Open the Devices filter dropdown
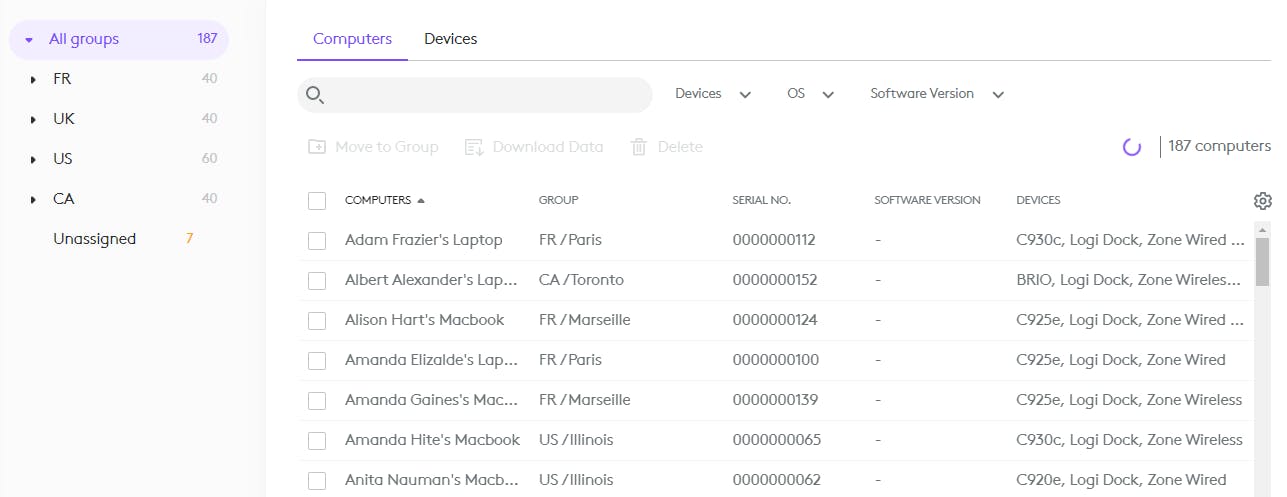The width and height of the screenshot is (1287, 497). click(x=712, y=94)
